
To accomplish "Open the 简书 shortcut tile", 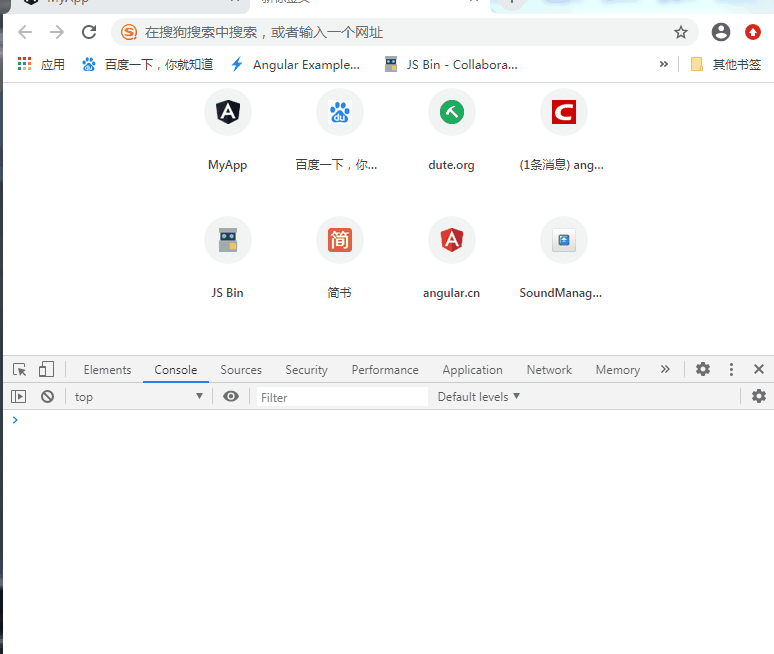I will coord(340,240).
